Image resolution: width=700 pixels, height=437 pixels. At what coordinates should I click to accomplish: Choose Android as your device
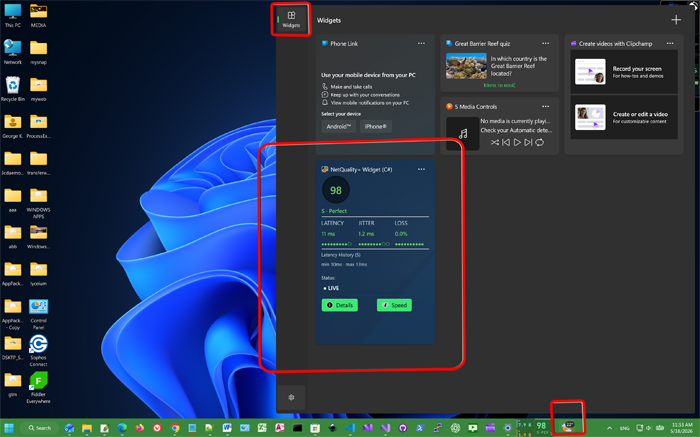(338, 126)
